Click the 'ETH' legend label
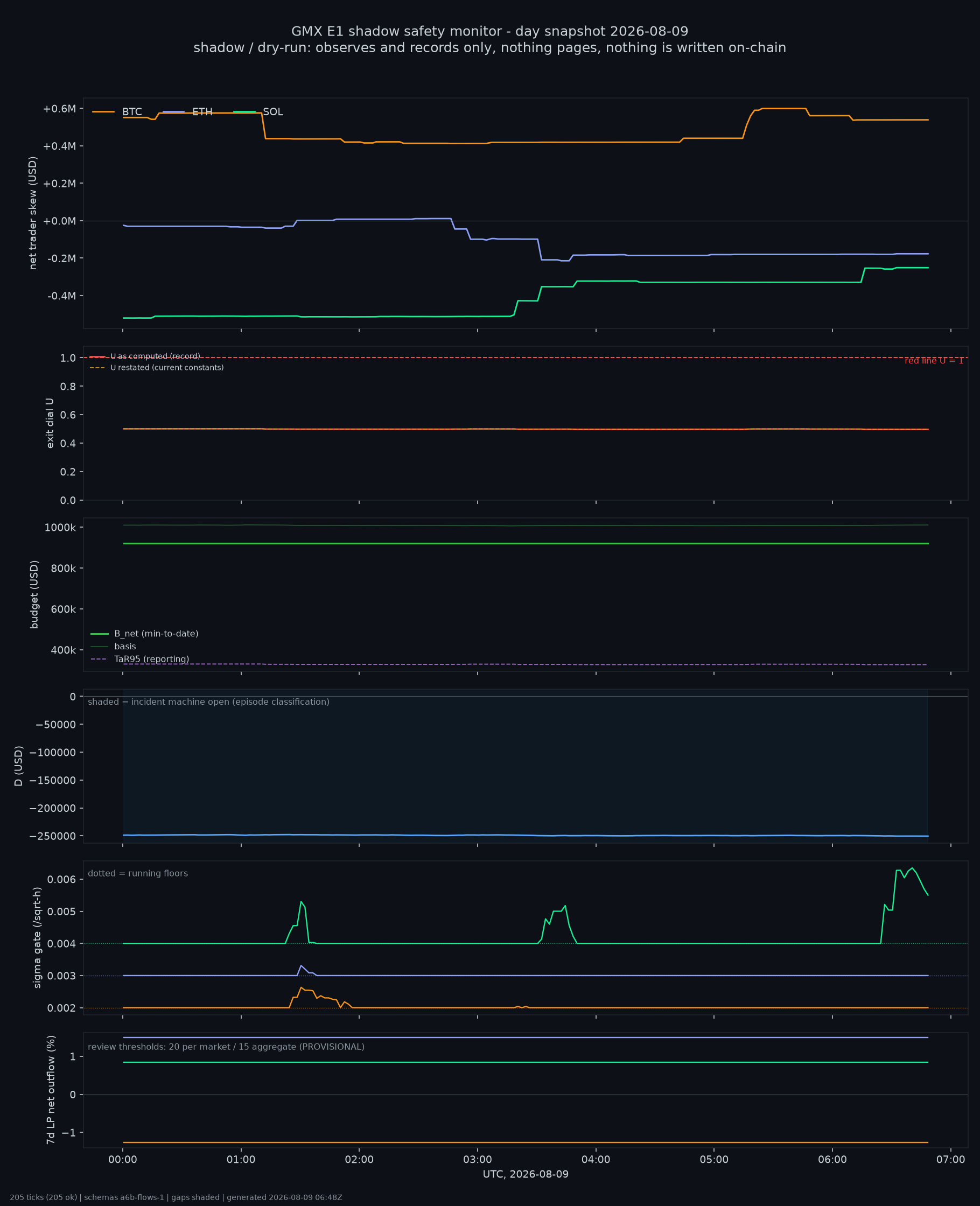980x1206 pixels. click(x=202, y=112)
